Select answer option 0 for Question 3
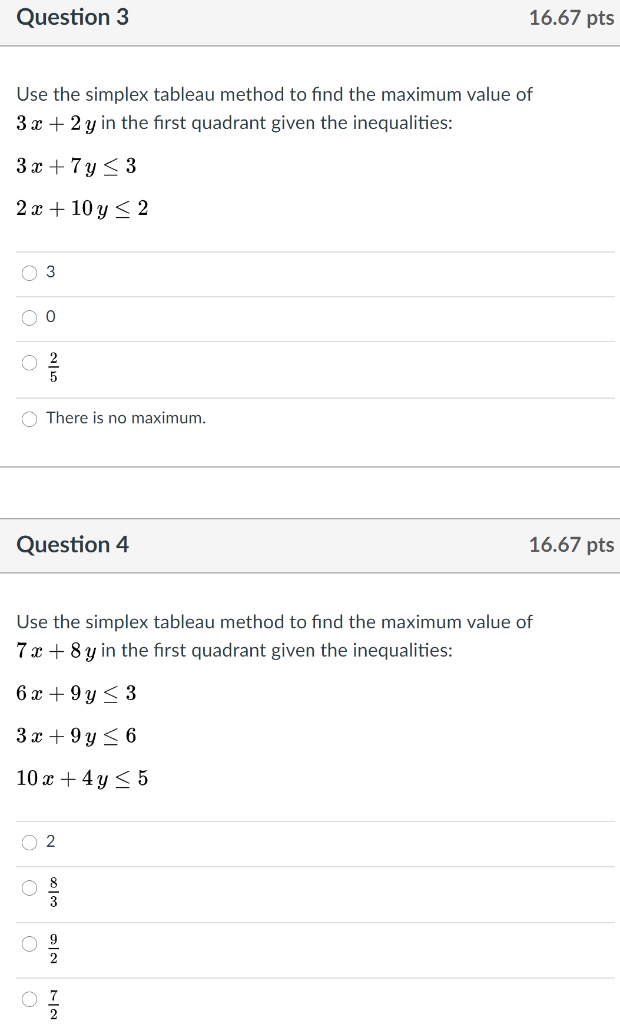The height and width of the screenshot is (1024, 620). 29,317
